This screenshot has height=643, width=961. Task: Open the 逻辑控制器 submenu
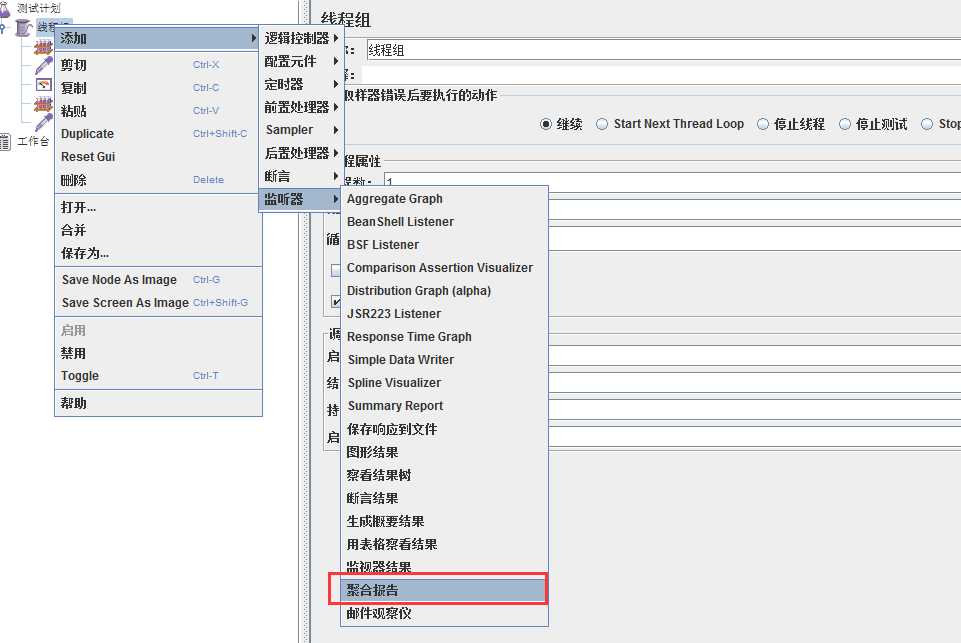coord(301,38)
